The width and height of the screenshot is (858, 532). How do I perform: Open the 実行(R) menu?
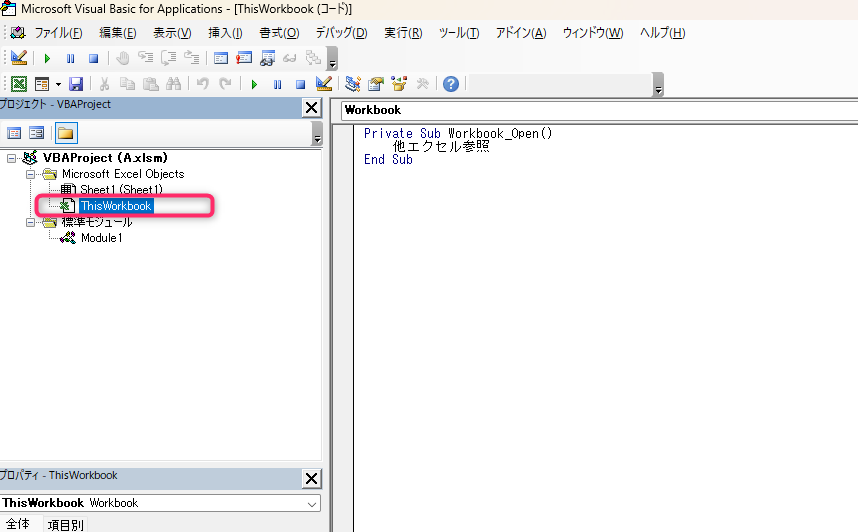(403, 33)
